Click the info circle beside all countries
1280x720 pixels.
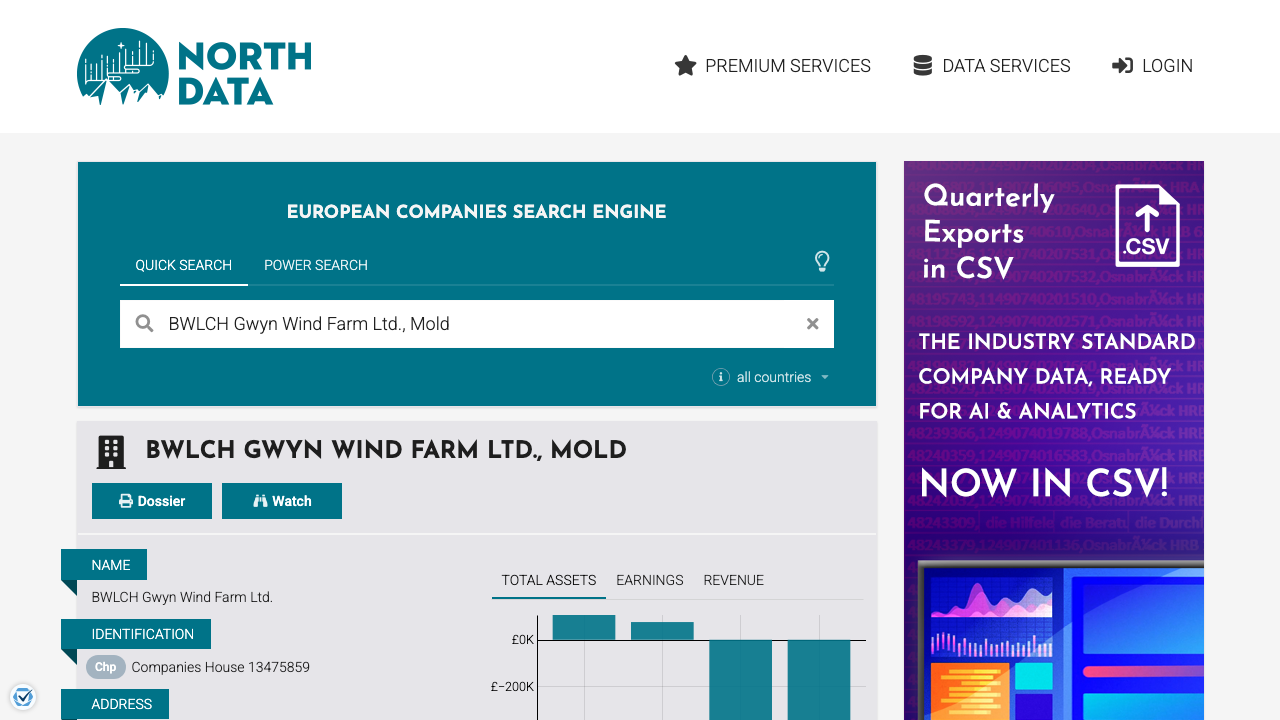(720, 377)
